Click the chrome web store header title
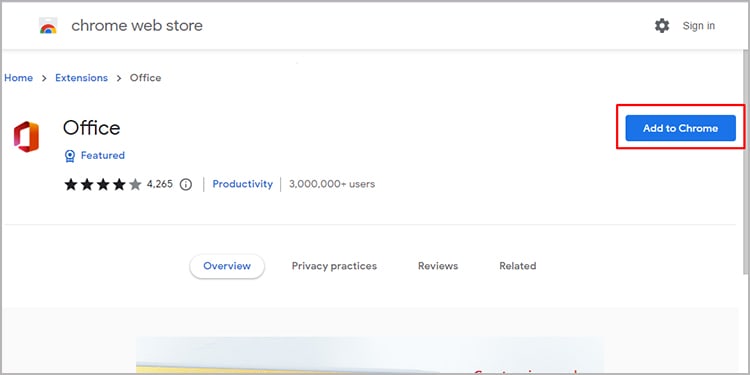The image size is (750, 375). pyautogui.click(x=137, y=25)
